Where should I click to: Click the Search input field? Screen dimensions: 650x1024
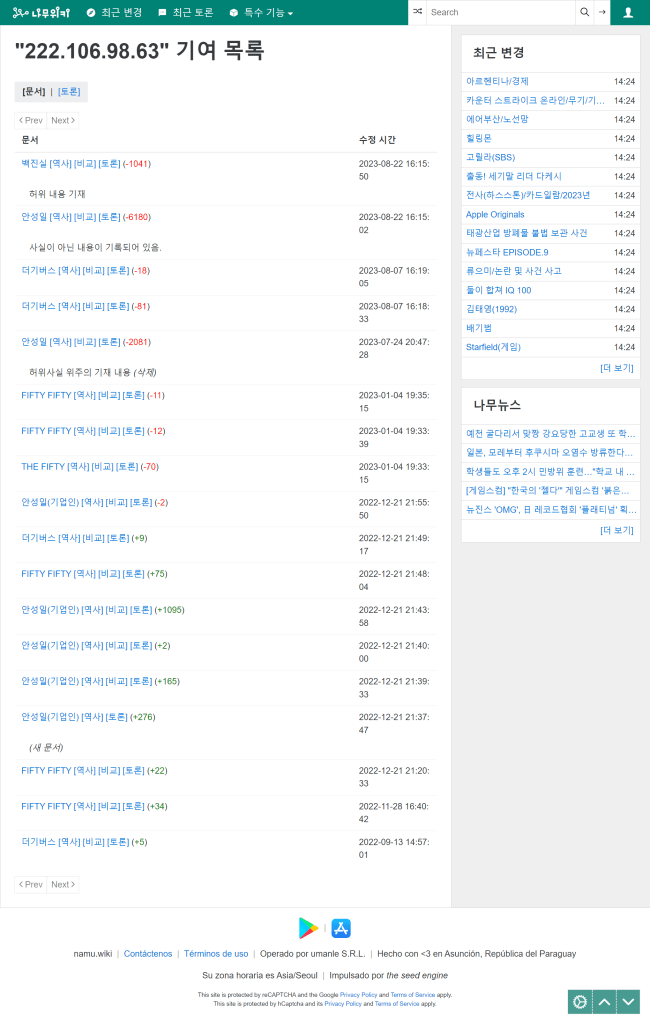pyautogui.click(x=500, y=12)
